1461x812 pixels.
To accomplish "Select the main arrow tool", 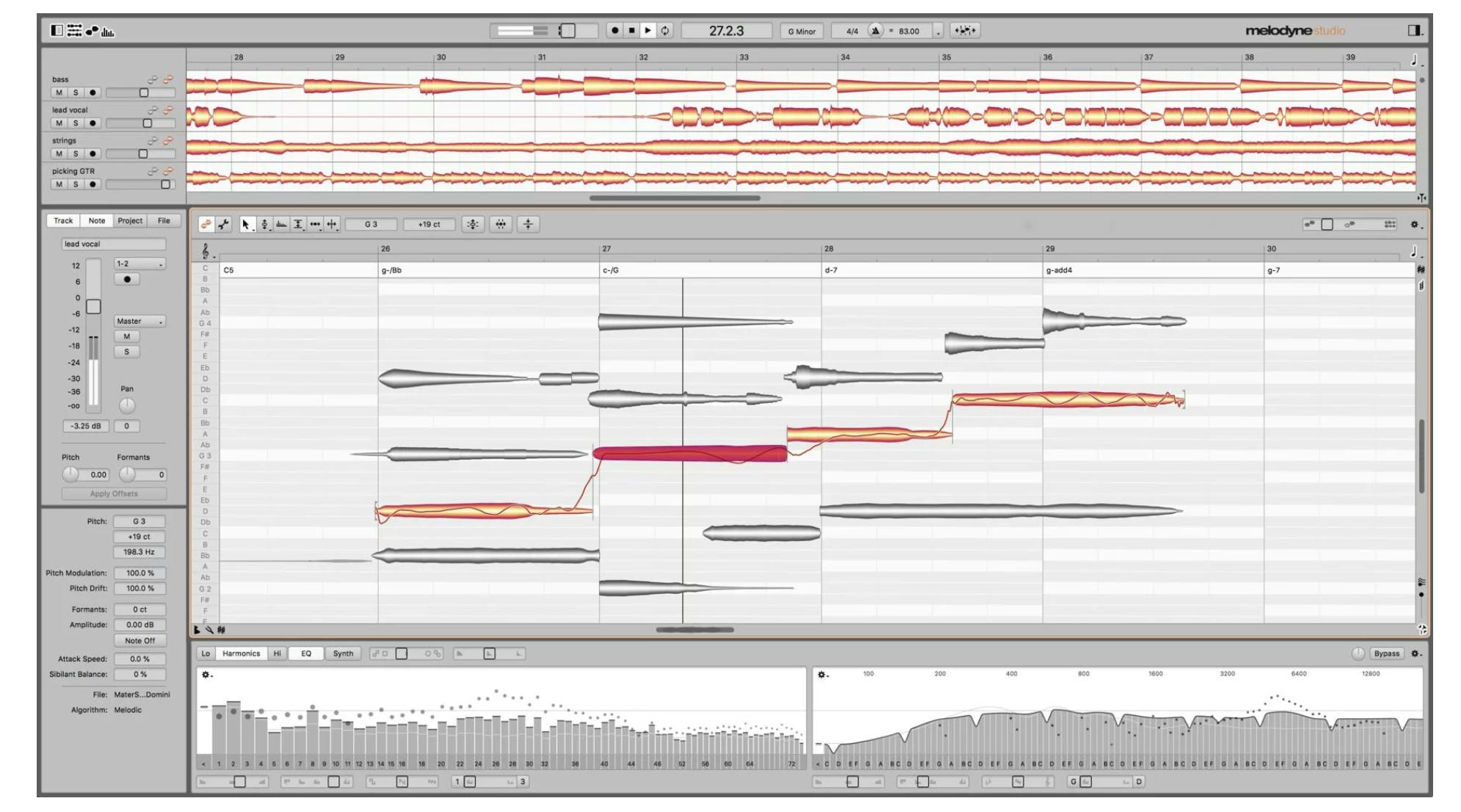I will [246, 225].
